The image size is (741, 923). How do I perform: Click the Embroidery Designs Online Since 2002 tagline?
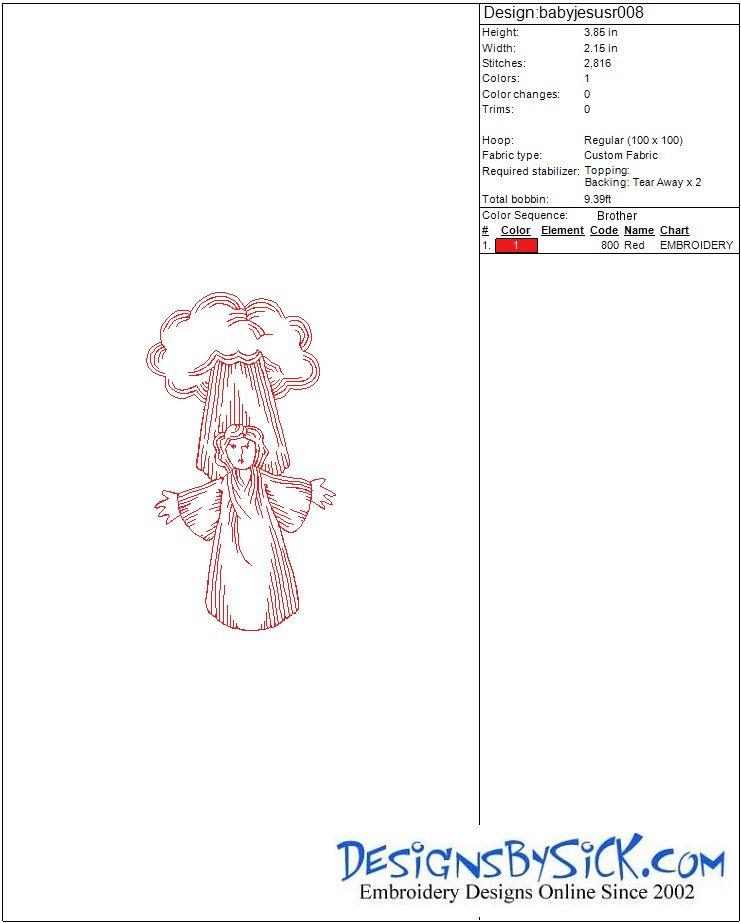pos(526,892)
